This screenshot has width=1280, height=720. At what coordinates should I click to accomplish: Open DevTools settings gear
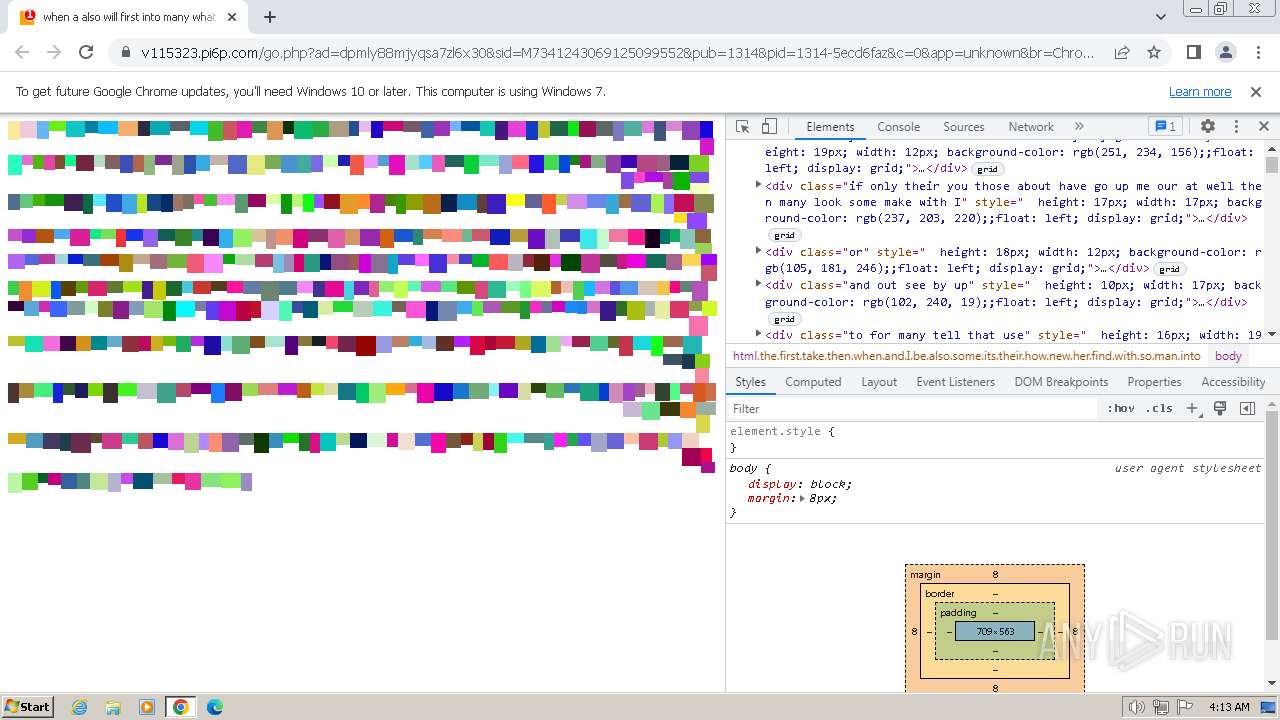1208,127
